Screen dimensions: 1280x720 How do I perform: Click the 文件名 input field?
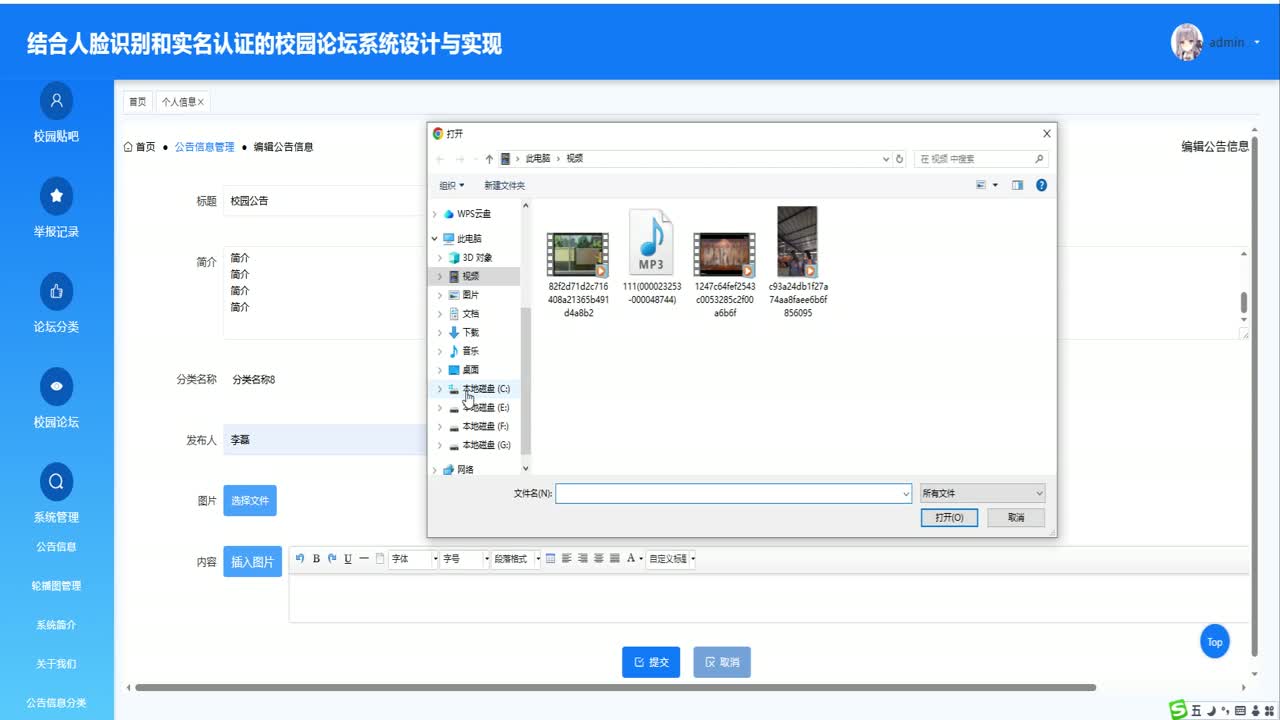[x=733, y=493]
